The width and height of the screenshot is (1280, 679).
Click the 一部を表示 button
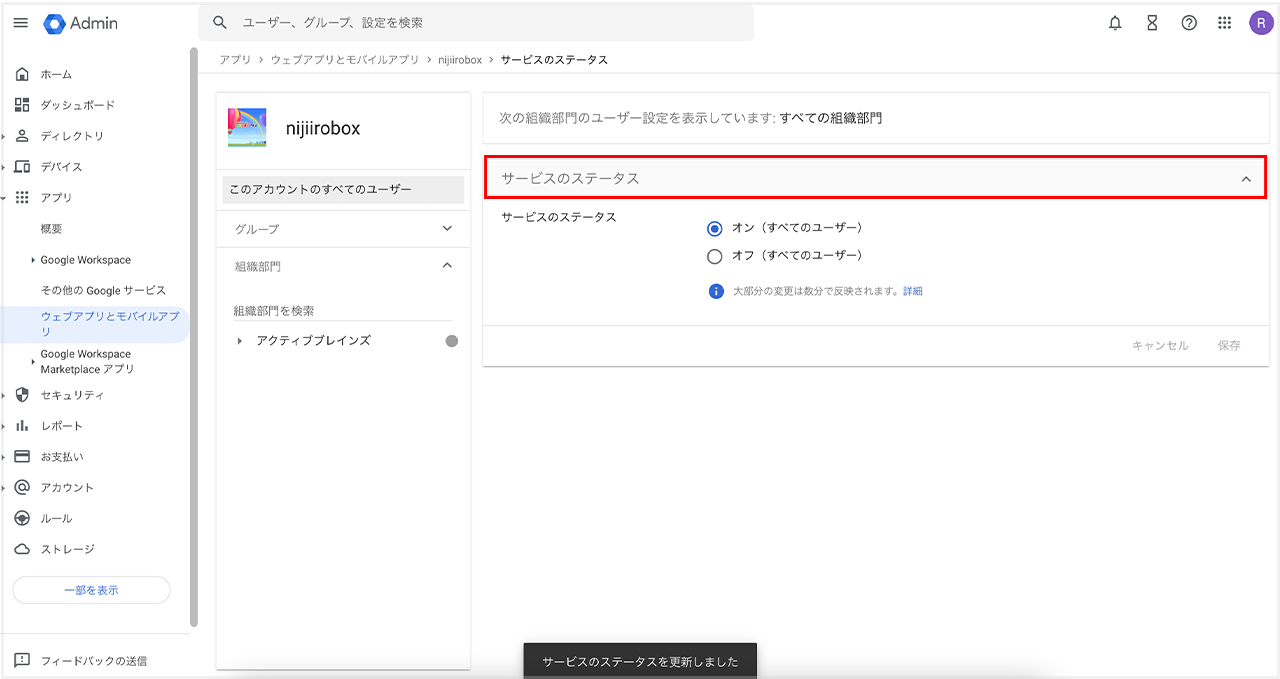click(x=91, y=590)
